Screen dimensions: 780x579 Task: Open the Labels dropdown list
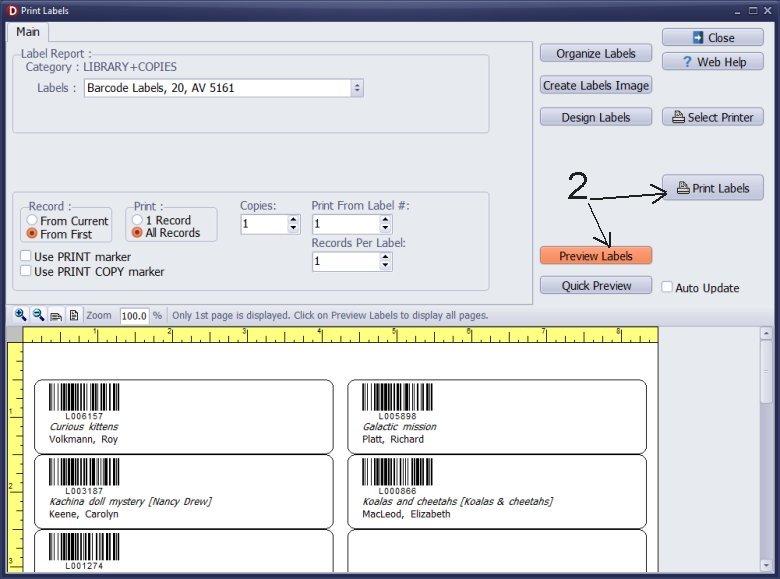point(357,88)
